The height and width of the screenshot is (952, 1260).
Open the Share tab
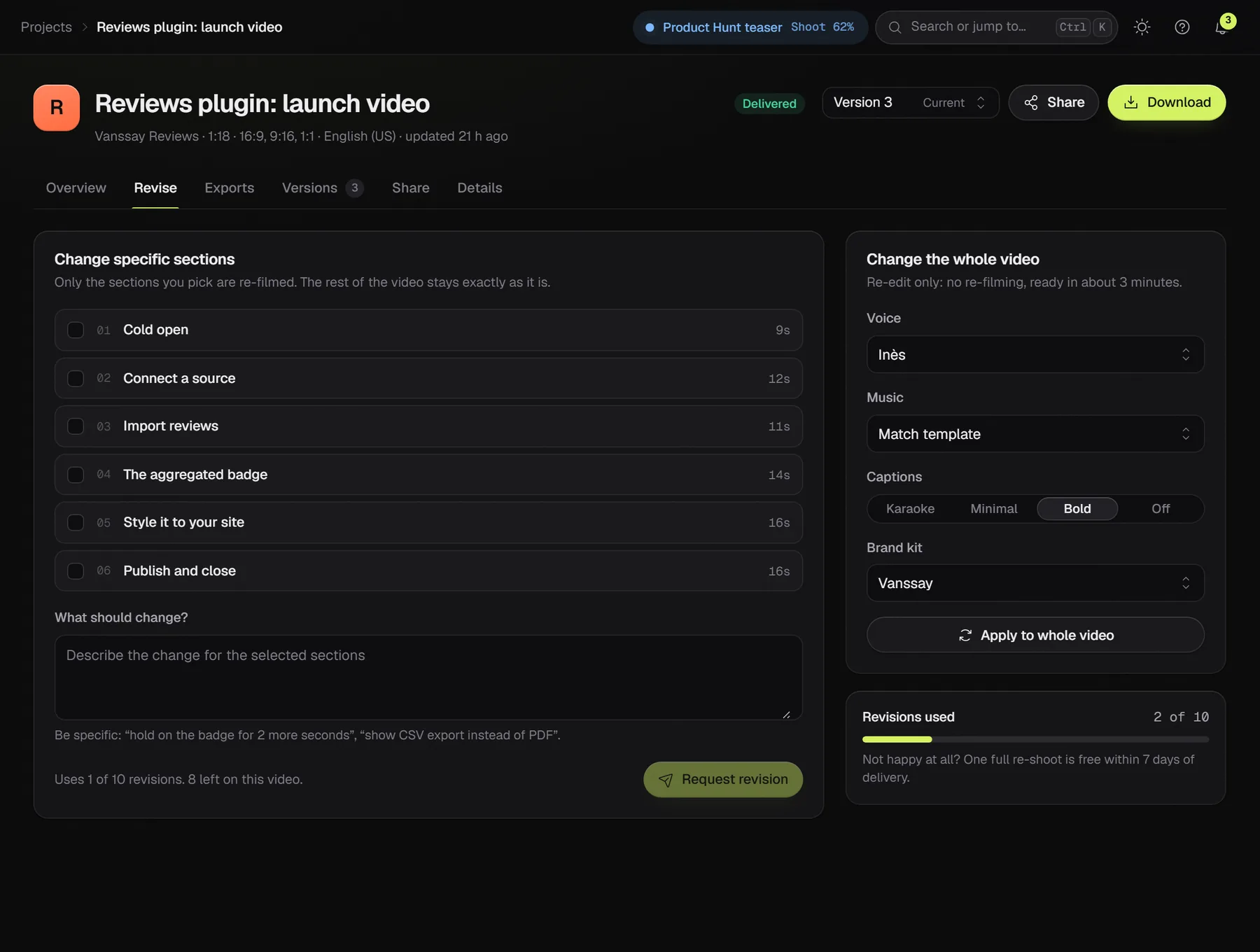(411, 188)
